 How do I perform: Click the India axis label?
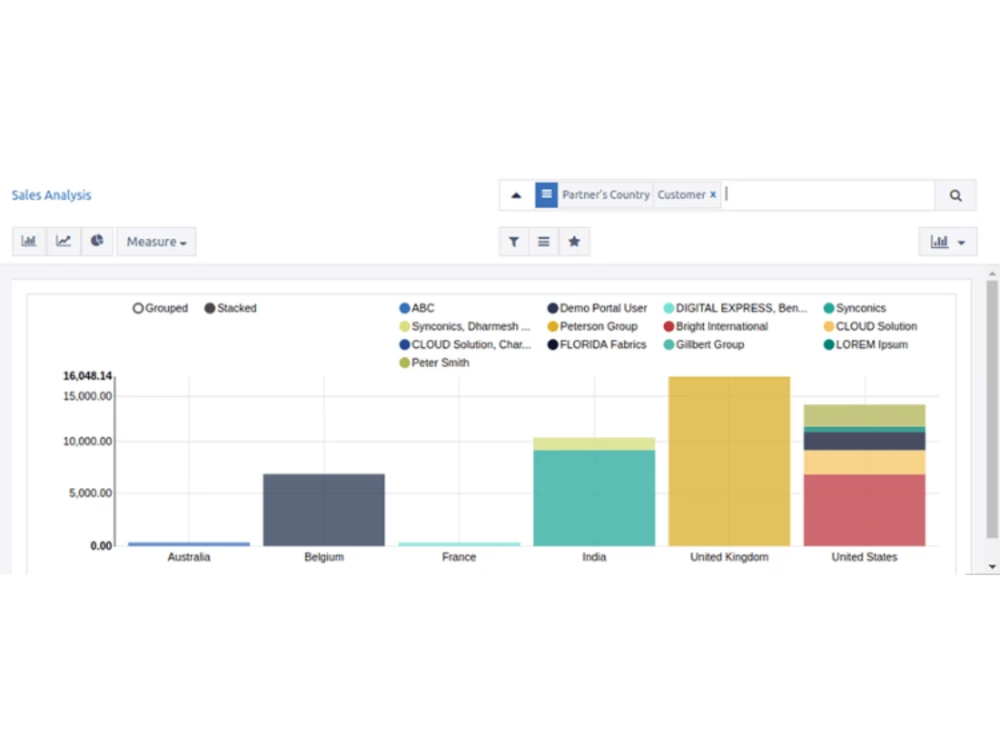pyautogui.click(x=594, y=557)
